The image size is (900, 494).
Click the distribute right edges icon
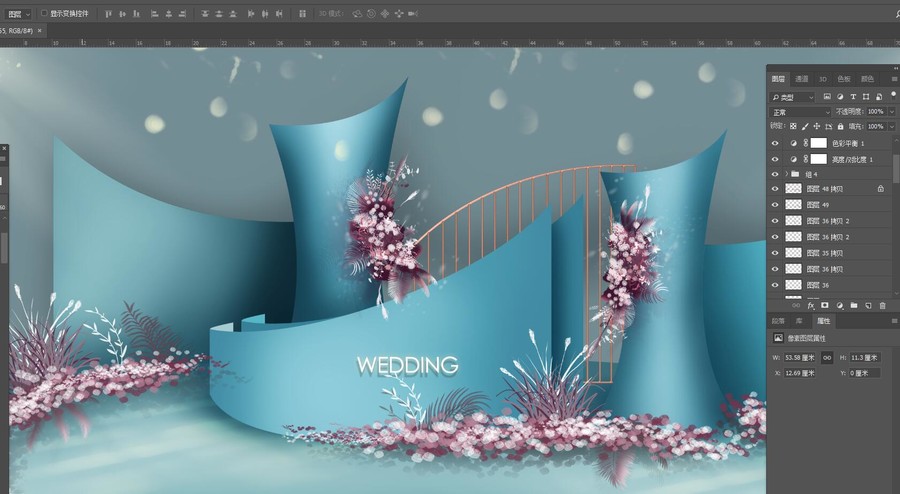point(279,14)
